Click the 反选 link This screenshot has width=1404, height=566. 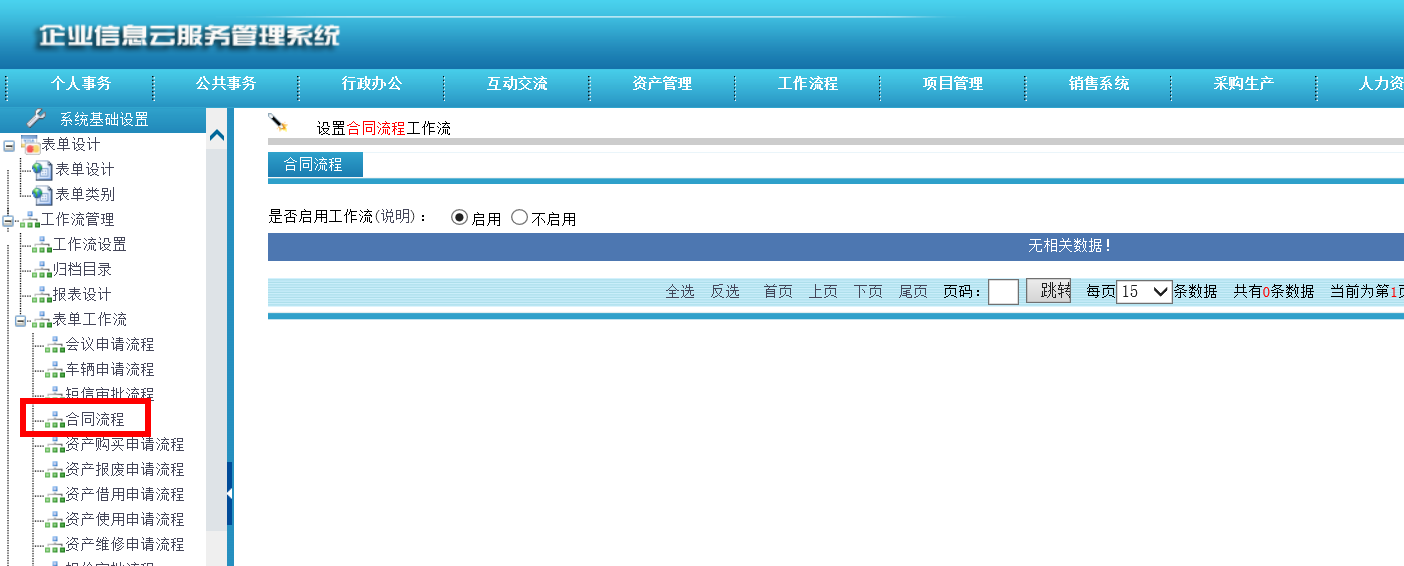coord(725,292)
